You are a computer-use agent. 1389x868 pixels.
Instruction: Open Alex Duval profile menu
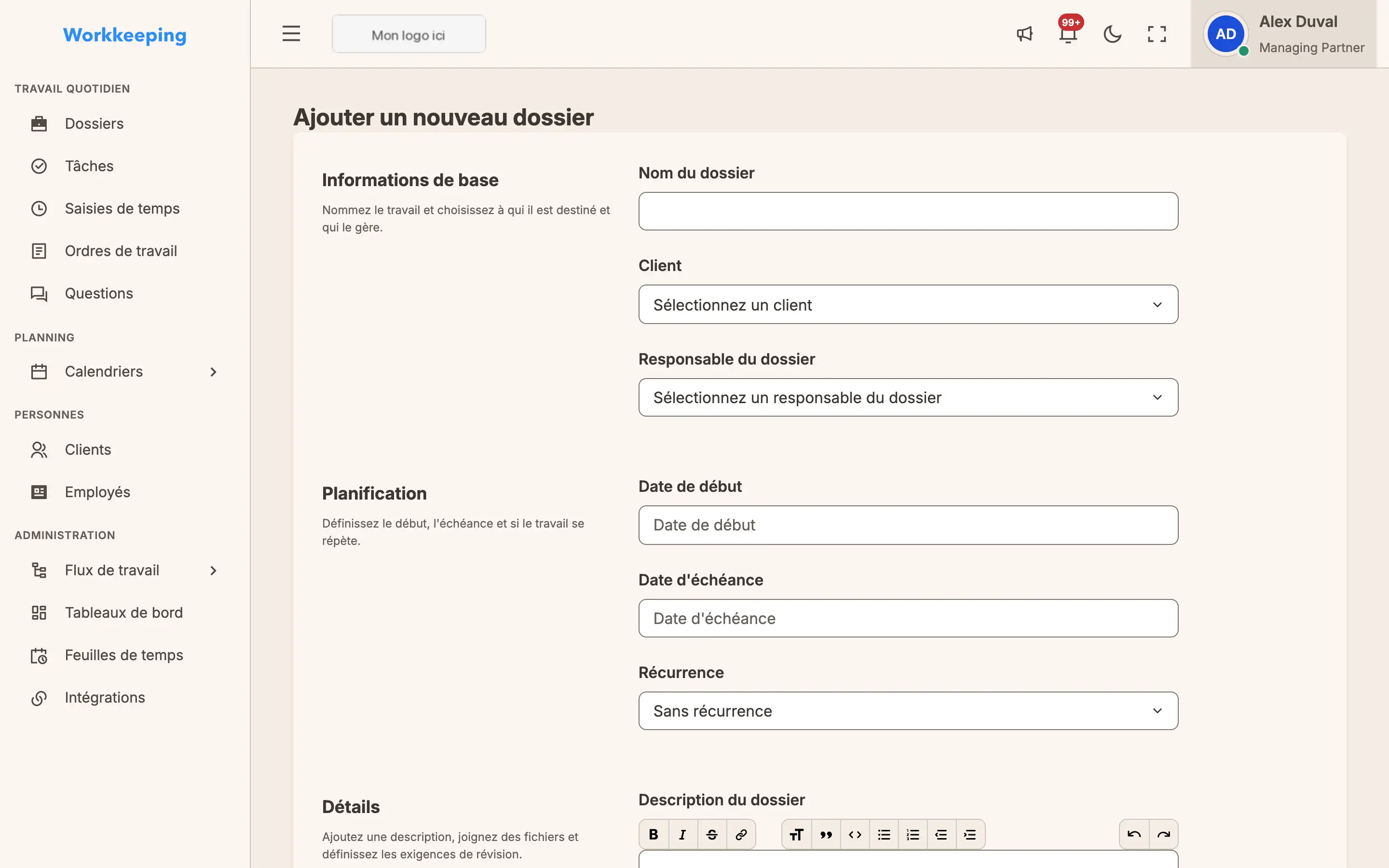tap(1283, 34)
